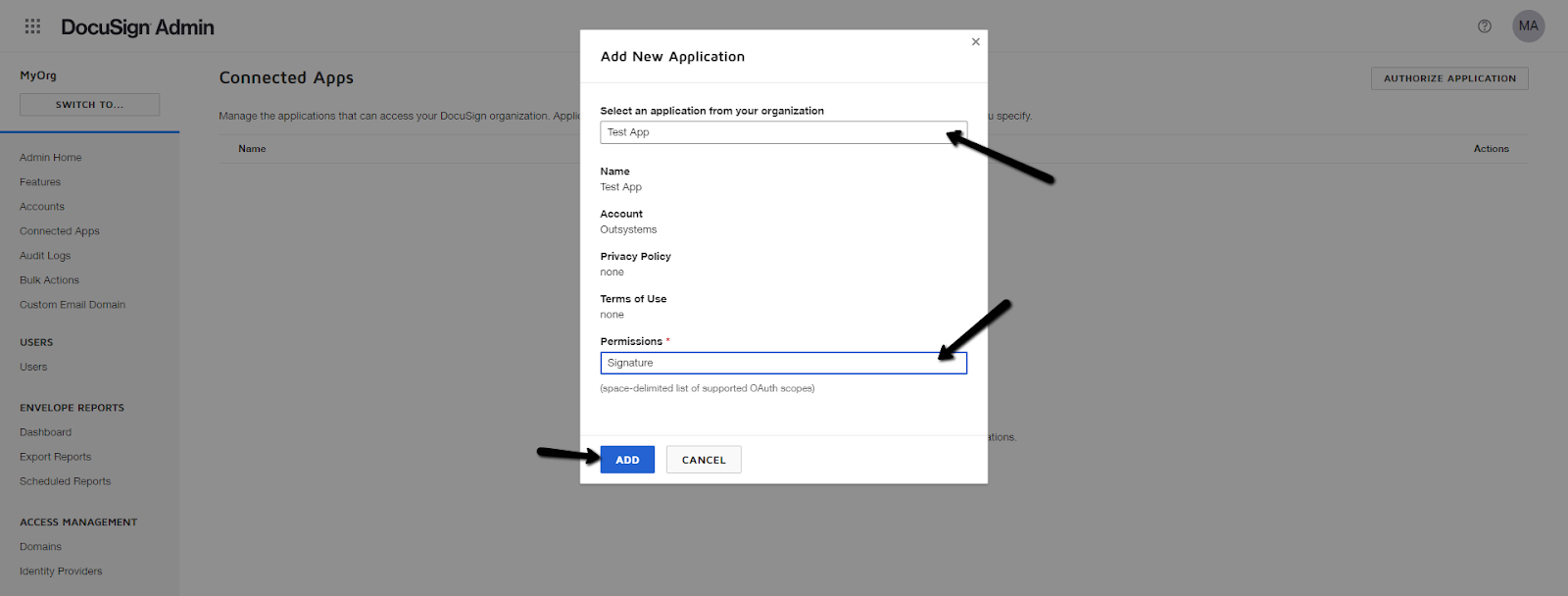Click the DocuSign Admin logo

pyautogui.click(x=137, y=27)
